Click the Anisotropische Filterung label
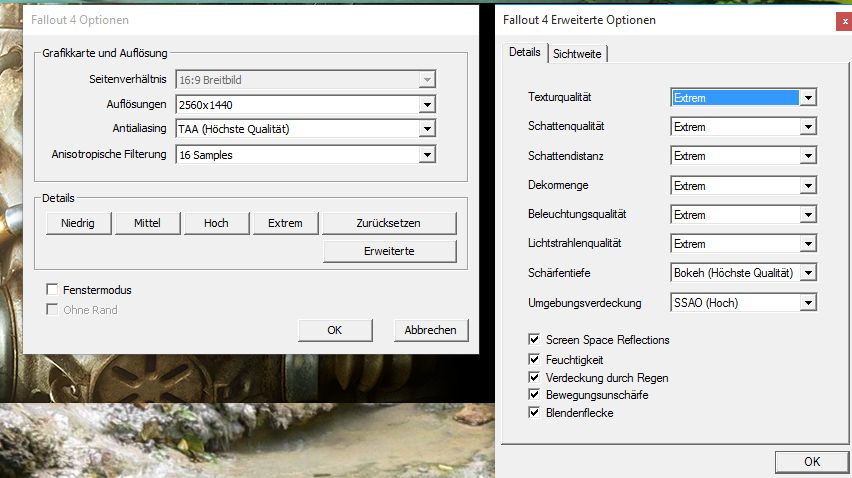852x478 pixels. [109, 154]
